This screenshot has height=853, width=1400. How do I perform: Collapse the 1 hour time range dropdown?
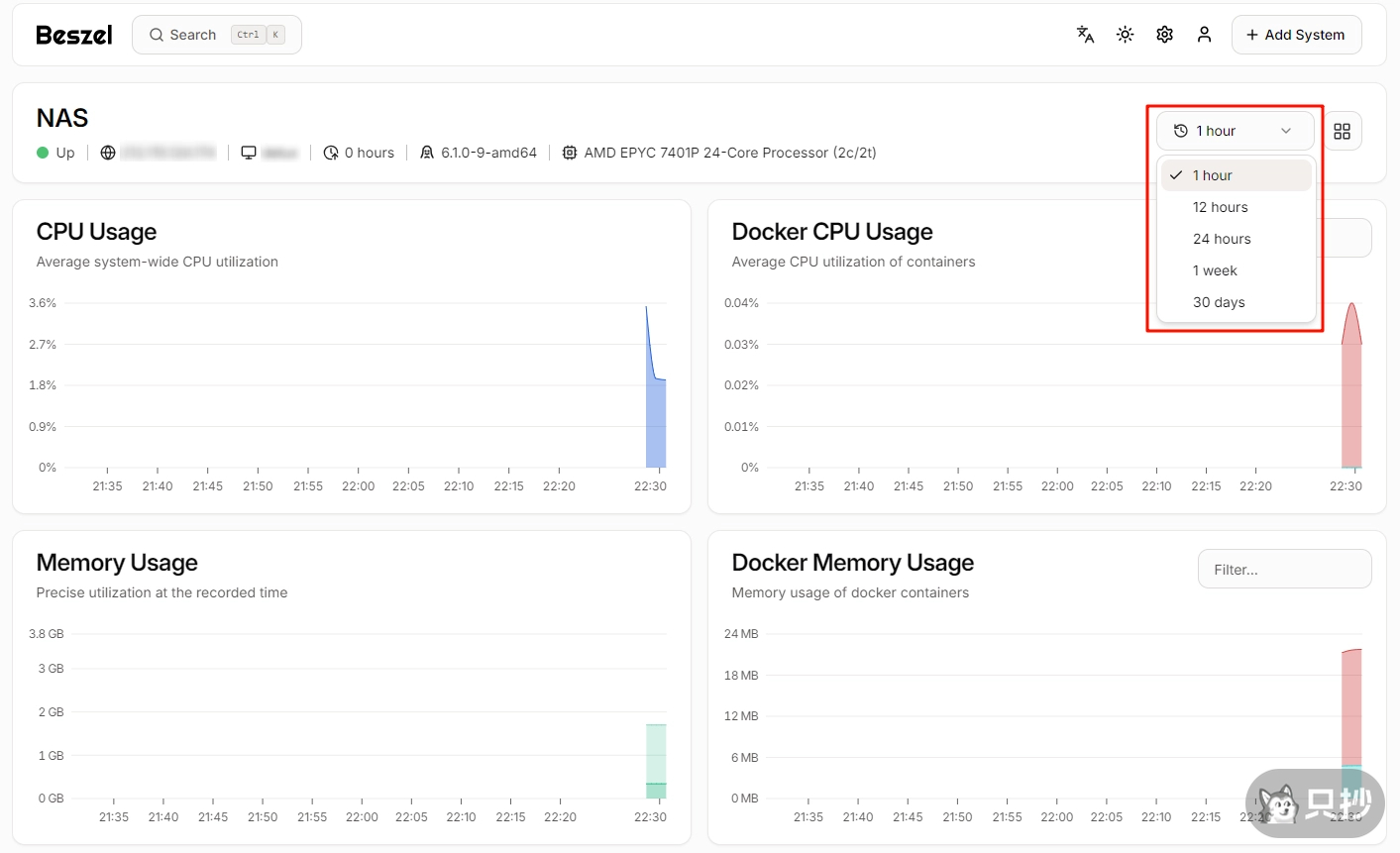tap(1235, 131)
